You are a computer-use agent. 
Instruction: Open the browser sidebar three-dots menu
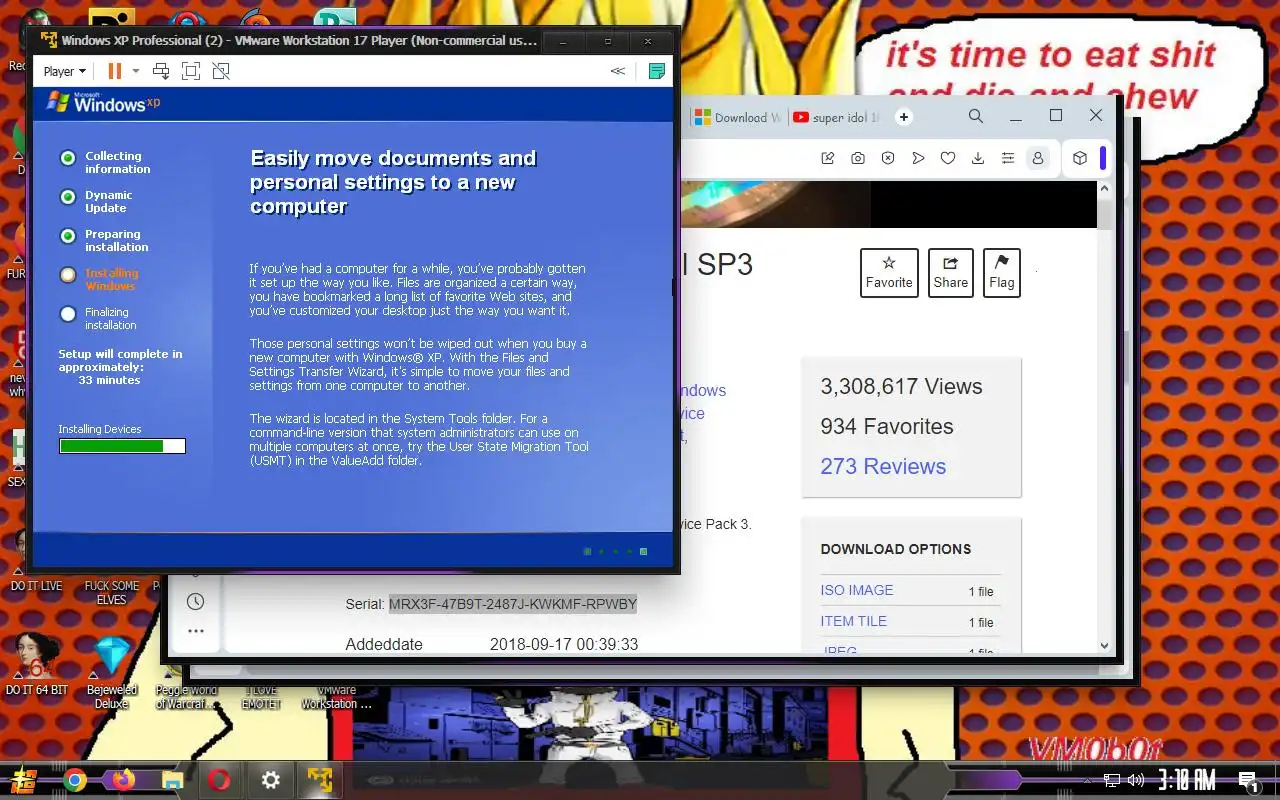pyautogui.click(x=195, y=631)
